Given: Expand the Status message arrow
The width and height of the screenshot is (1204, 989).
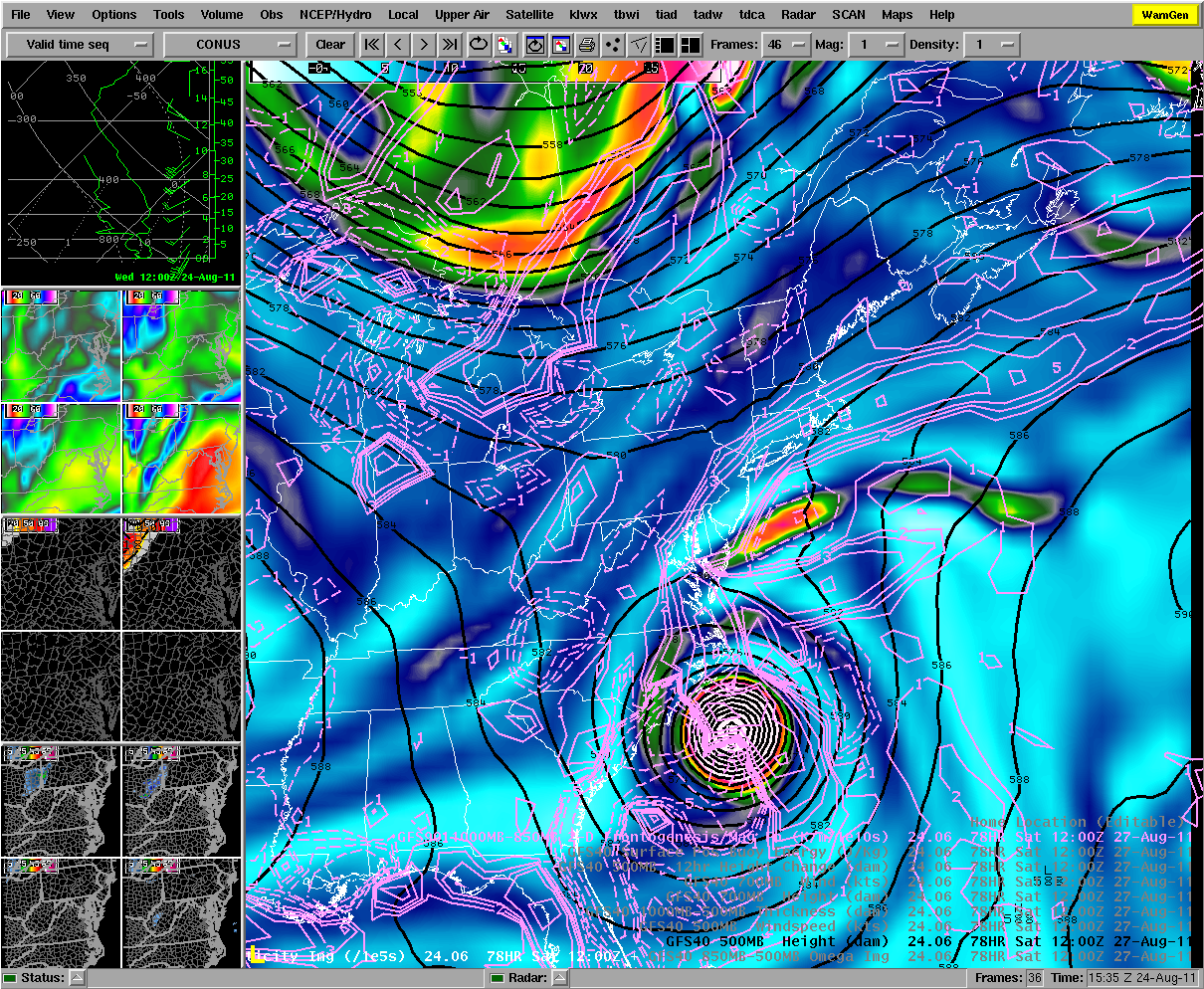Looking at the screenshot, I should tap(77, 978).
